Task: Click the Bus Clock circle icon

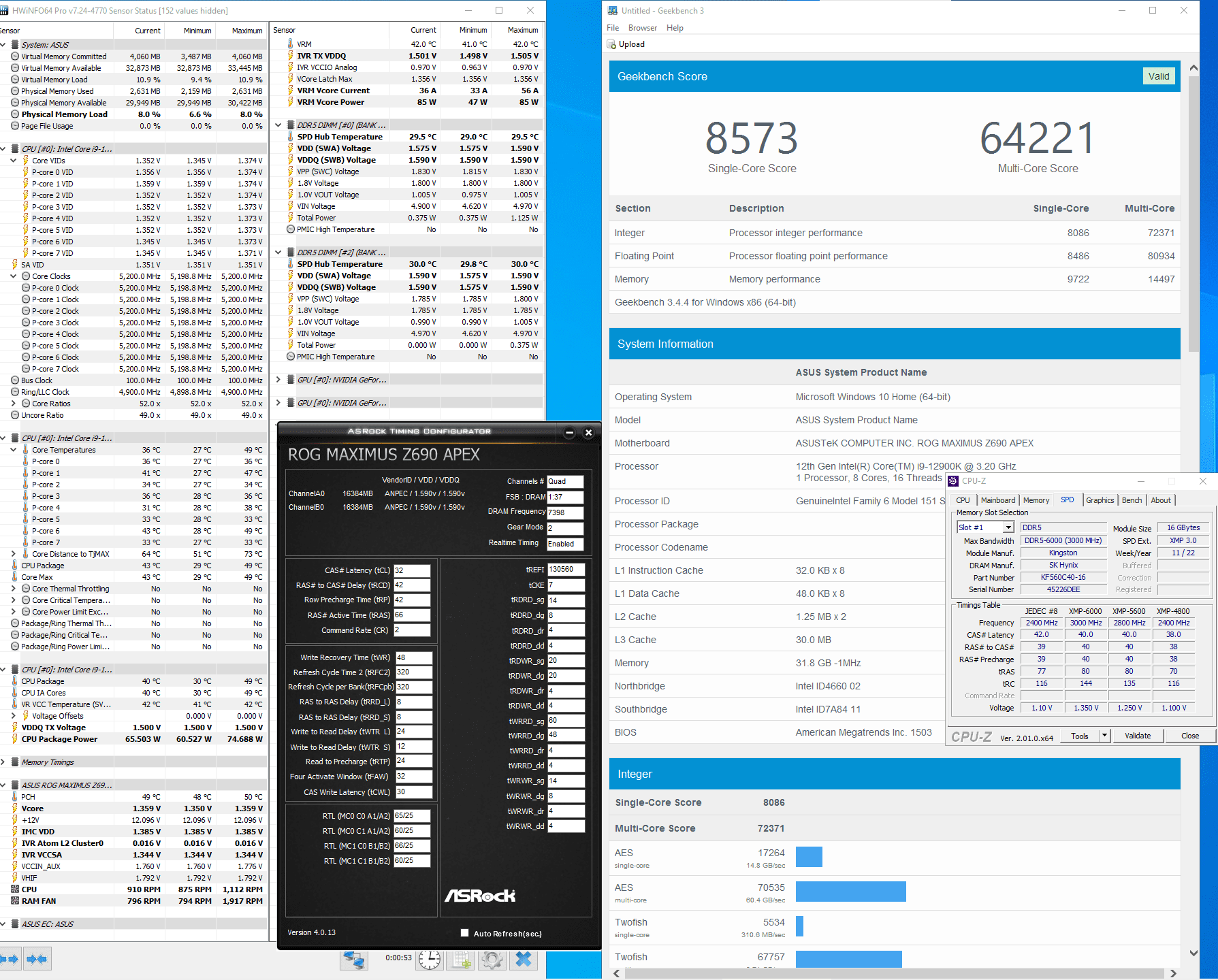Action: click(15, 380)
